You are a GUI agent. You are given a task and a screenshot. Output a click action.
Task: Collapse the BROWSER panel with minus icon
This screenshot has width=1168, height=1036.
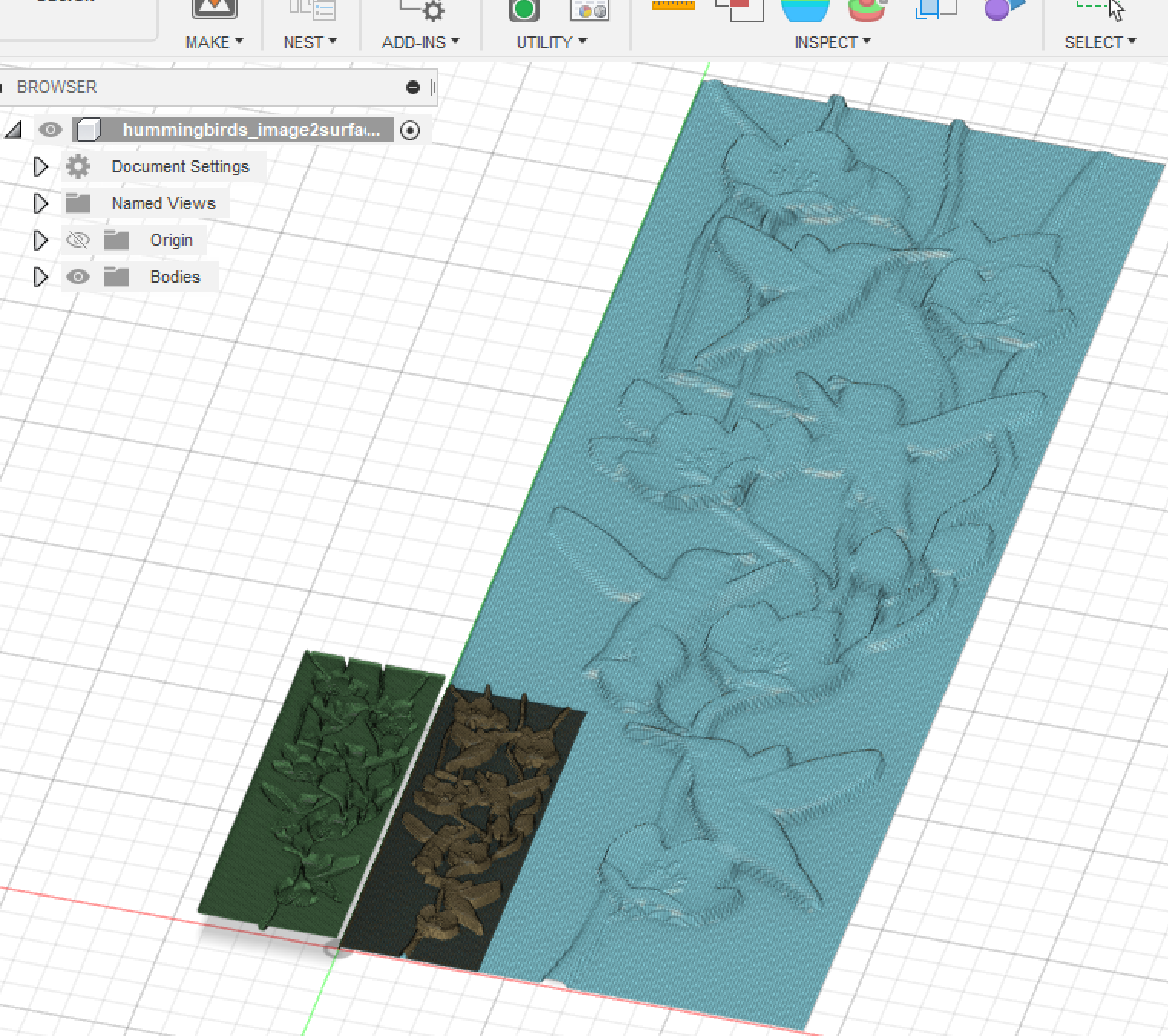point(413,87)
